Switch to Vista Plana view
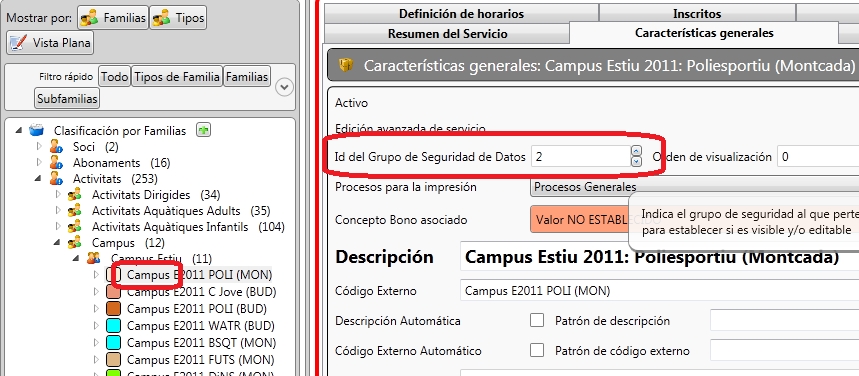Viewport: 859px width, 376px height. [50, 43]
